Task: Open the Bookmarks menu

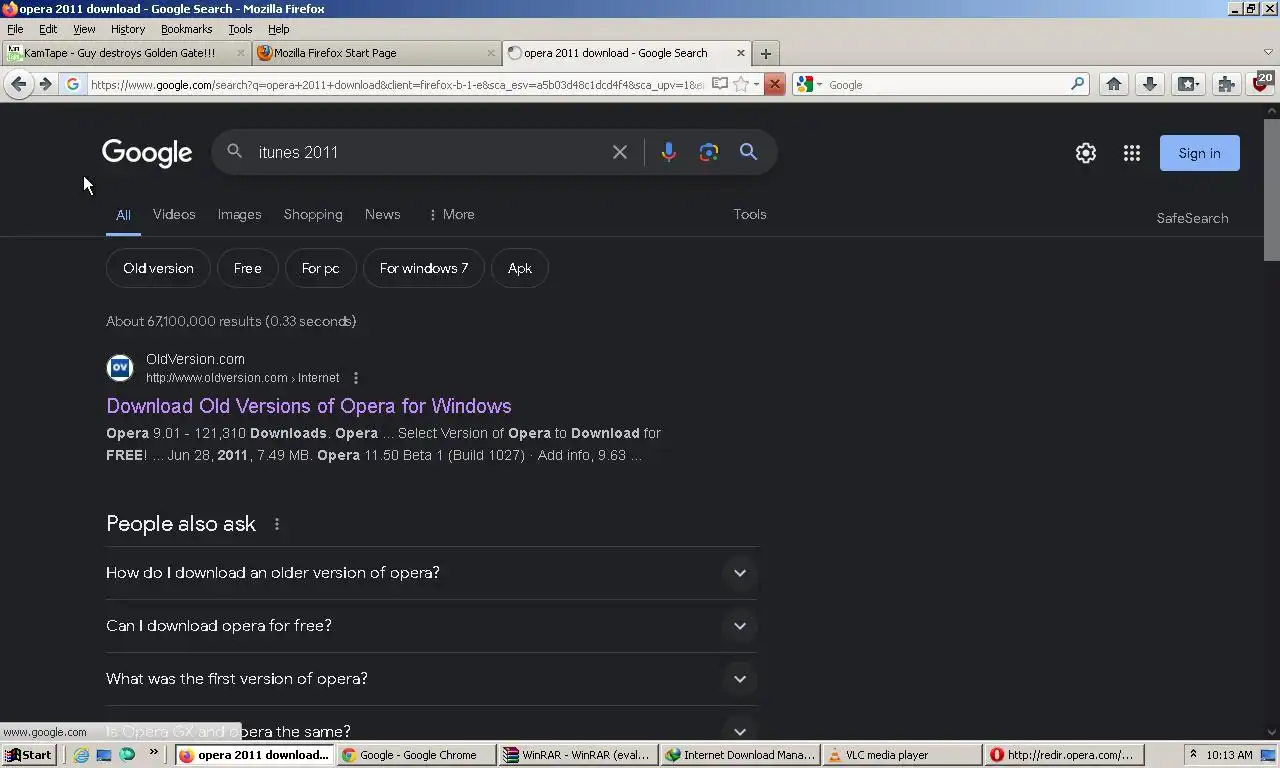Action: tap(186, 29)
